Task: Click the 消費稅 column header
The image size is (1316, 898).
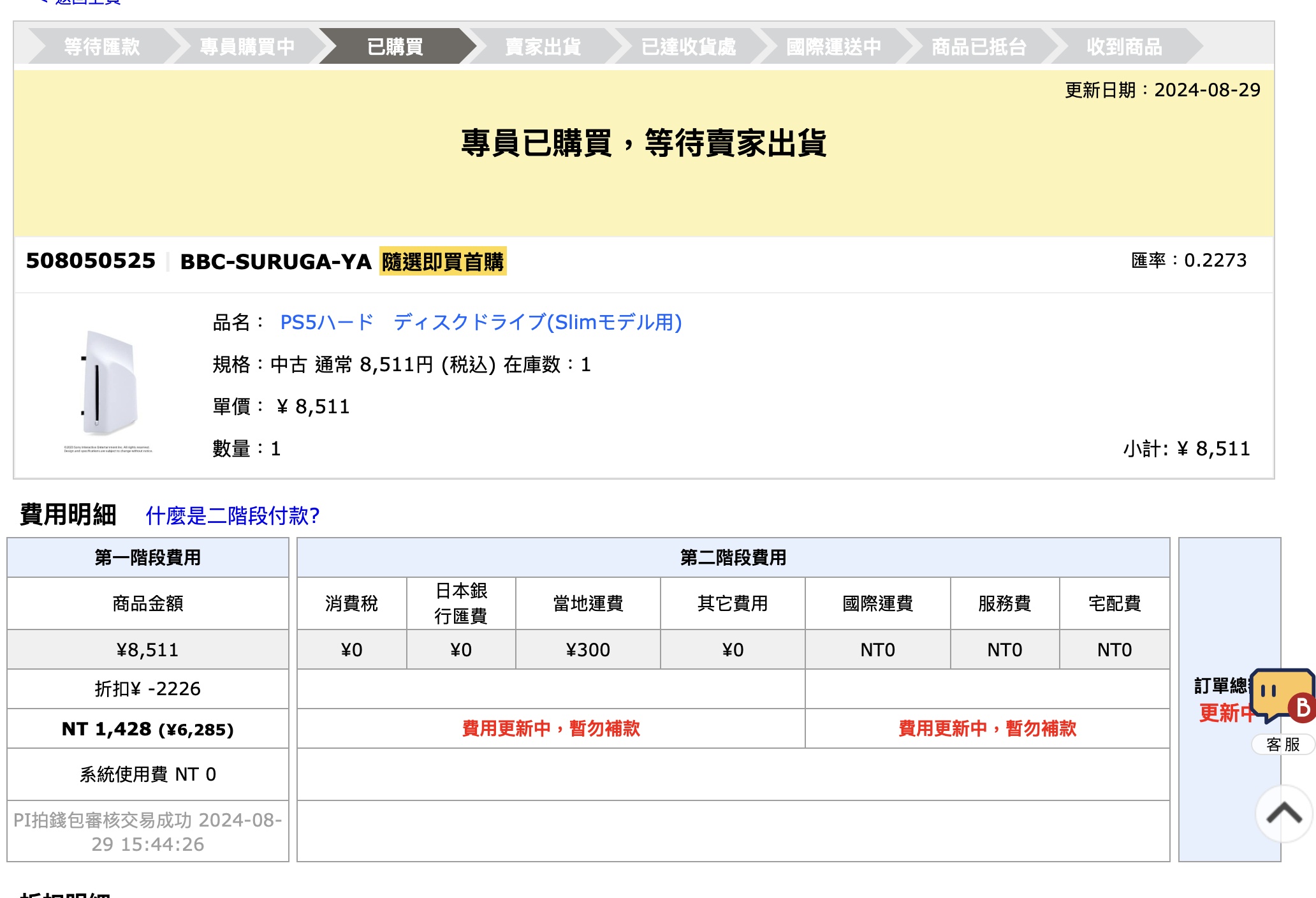Action: click(x=352, y=603)
